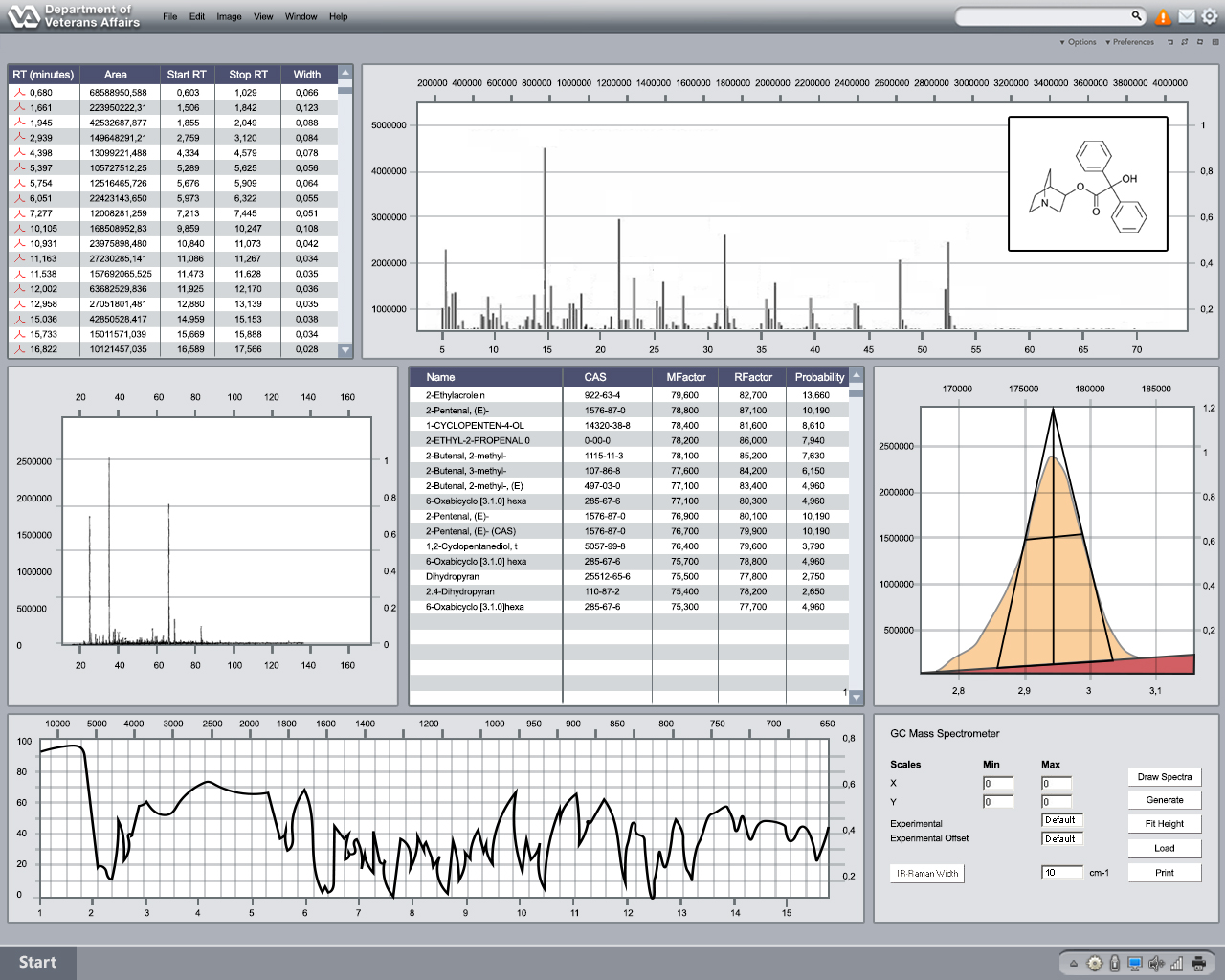Click the IR-Raman Width button
Viewport: 1225px width, 980px height.
click(927, 874)
